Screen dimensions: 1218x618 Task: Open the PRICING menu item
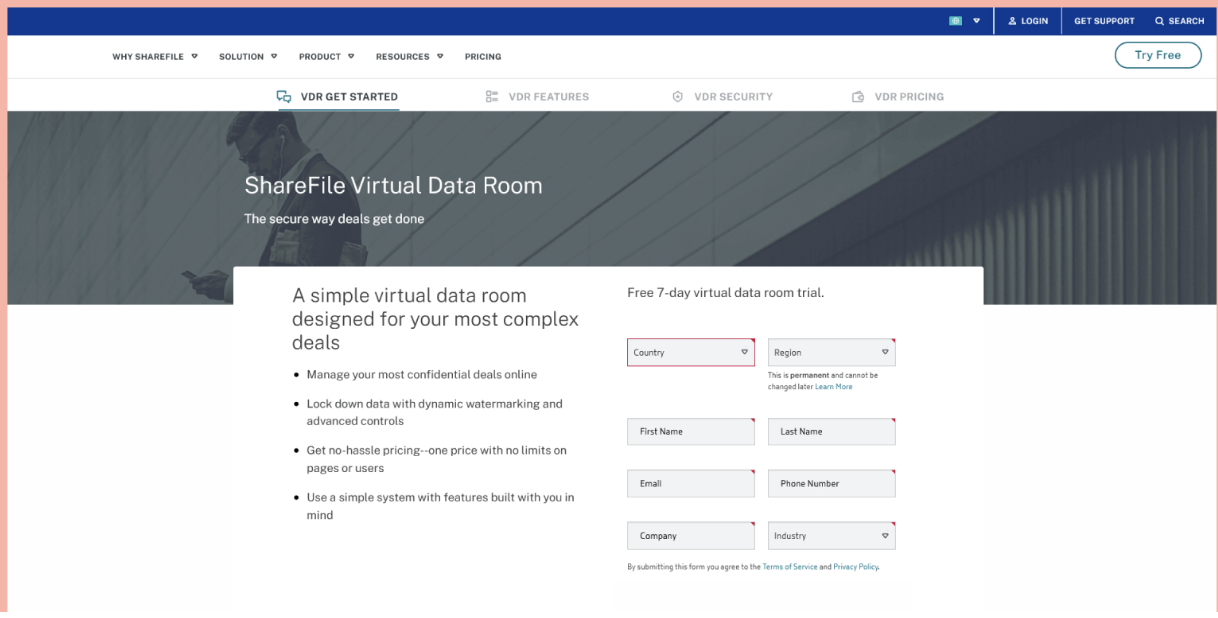[483, 57]
